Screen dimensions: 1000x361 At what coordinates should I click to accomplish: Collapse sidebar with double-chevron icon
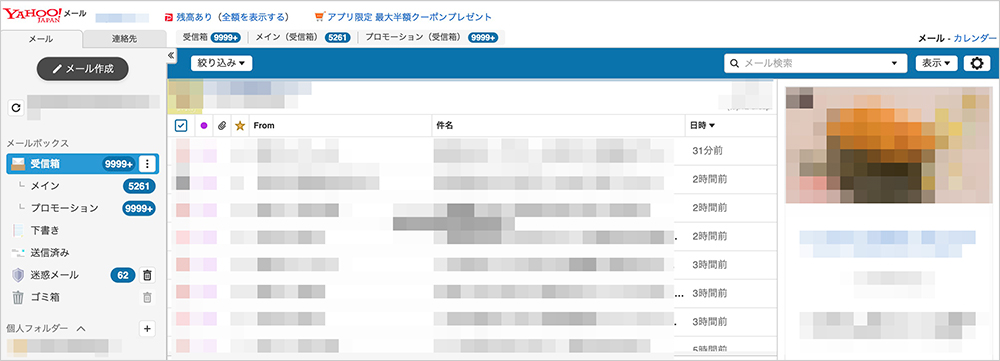click(171, 55)
